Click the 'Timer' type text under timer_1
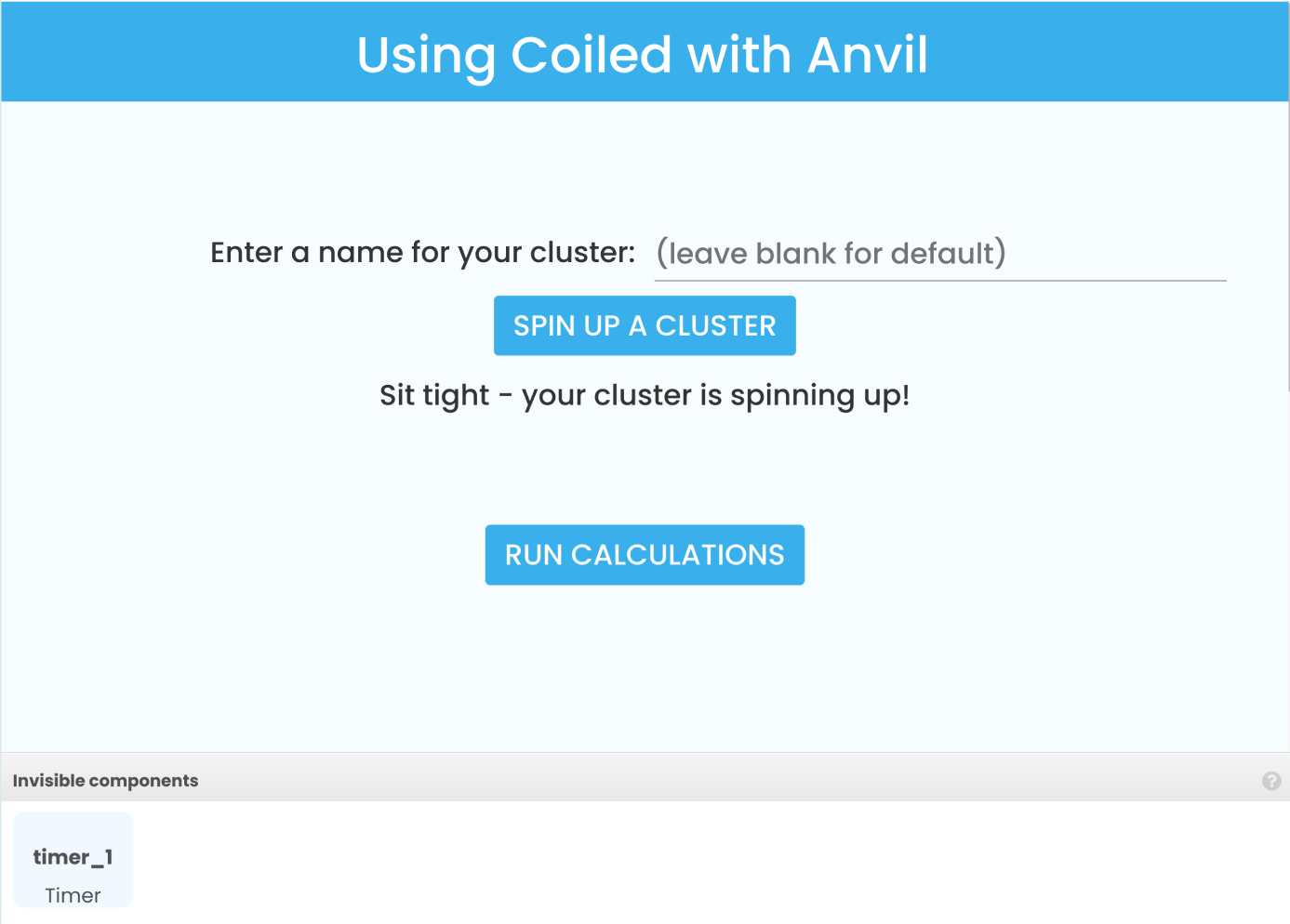This screenshot has width=1290, height=924. pyautogui.click(x=73, y=895)
